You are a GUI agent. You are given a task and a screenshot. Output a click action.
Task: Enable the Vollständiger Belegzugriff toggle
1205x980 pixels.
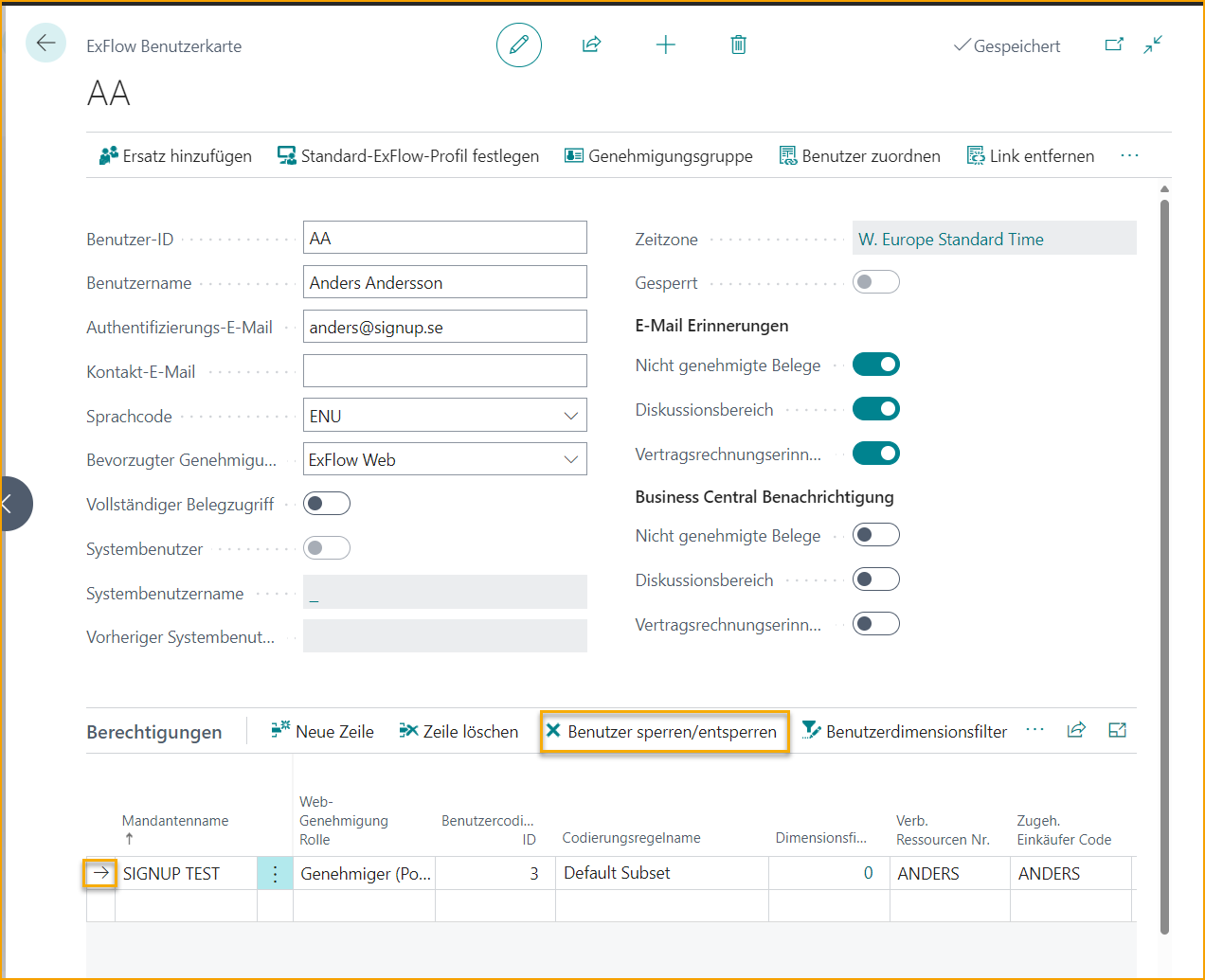pyautogui.click(x=327, y=504)
